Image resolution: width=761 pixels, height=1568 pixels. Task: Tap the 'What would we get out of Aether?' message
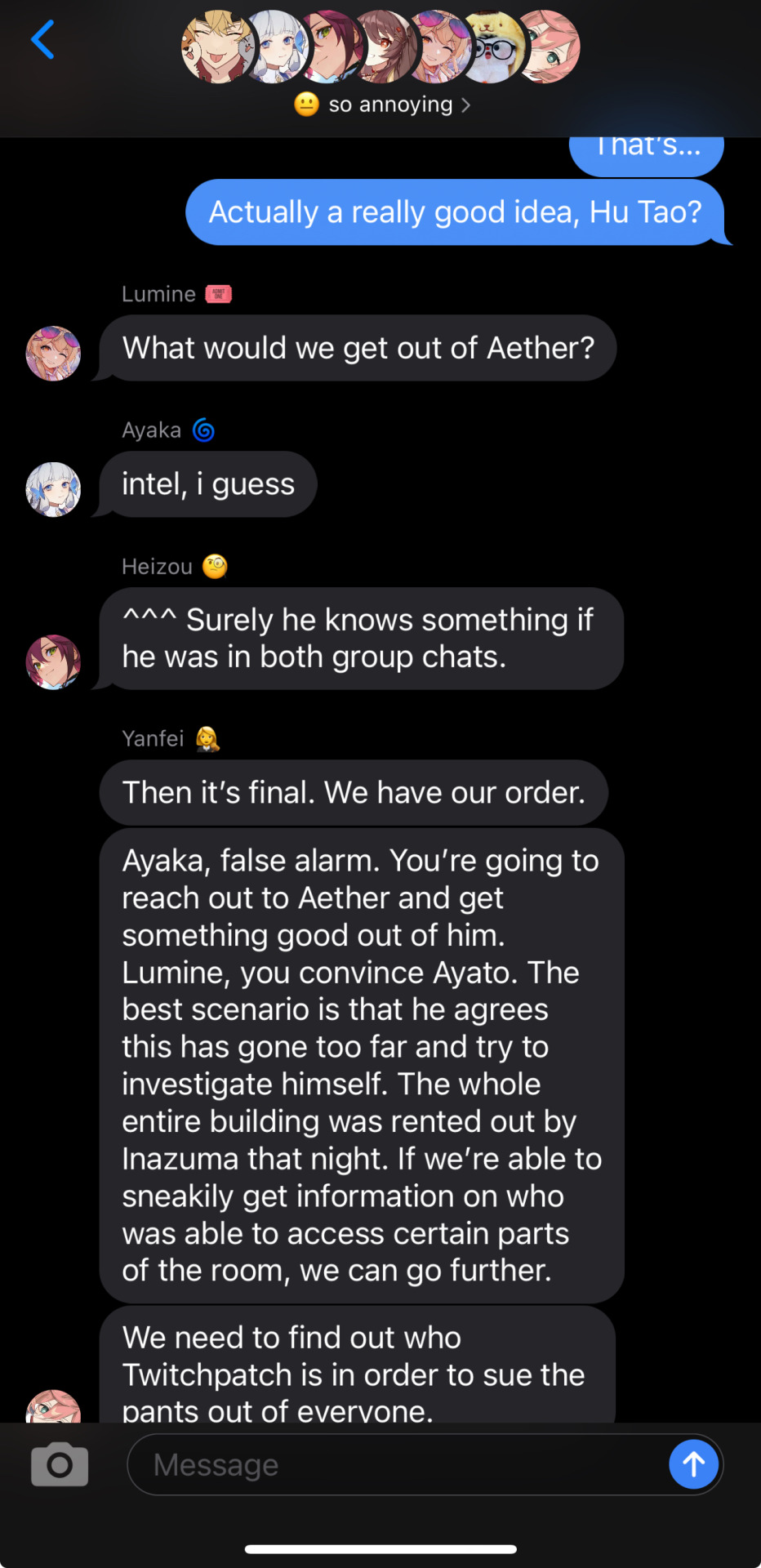pyautogui.click(x=358, y=349)
